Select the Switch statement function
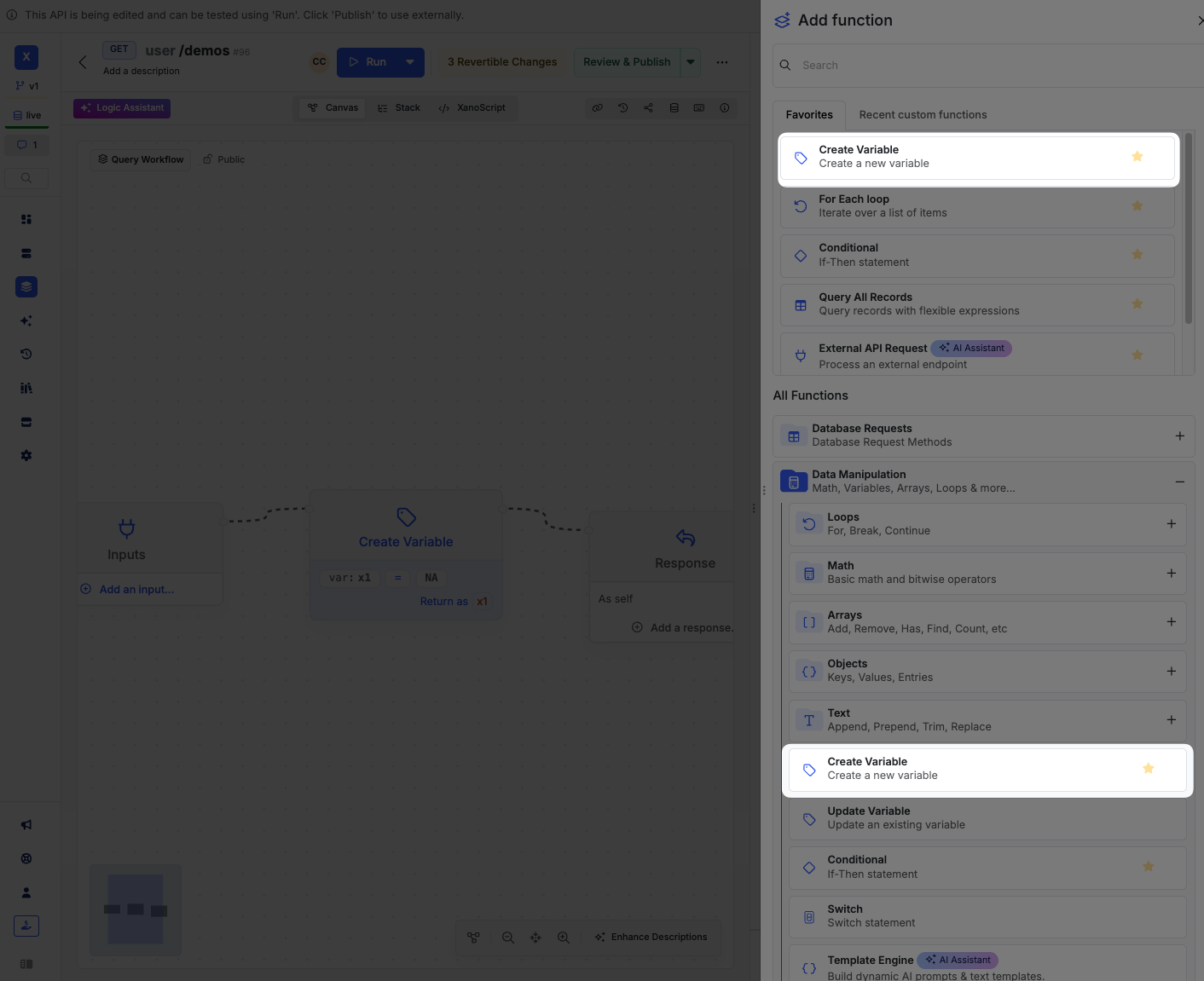This screenshot has width=1204, height=981. tap(987, 916)
